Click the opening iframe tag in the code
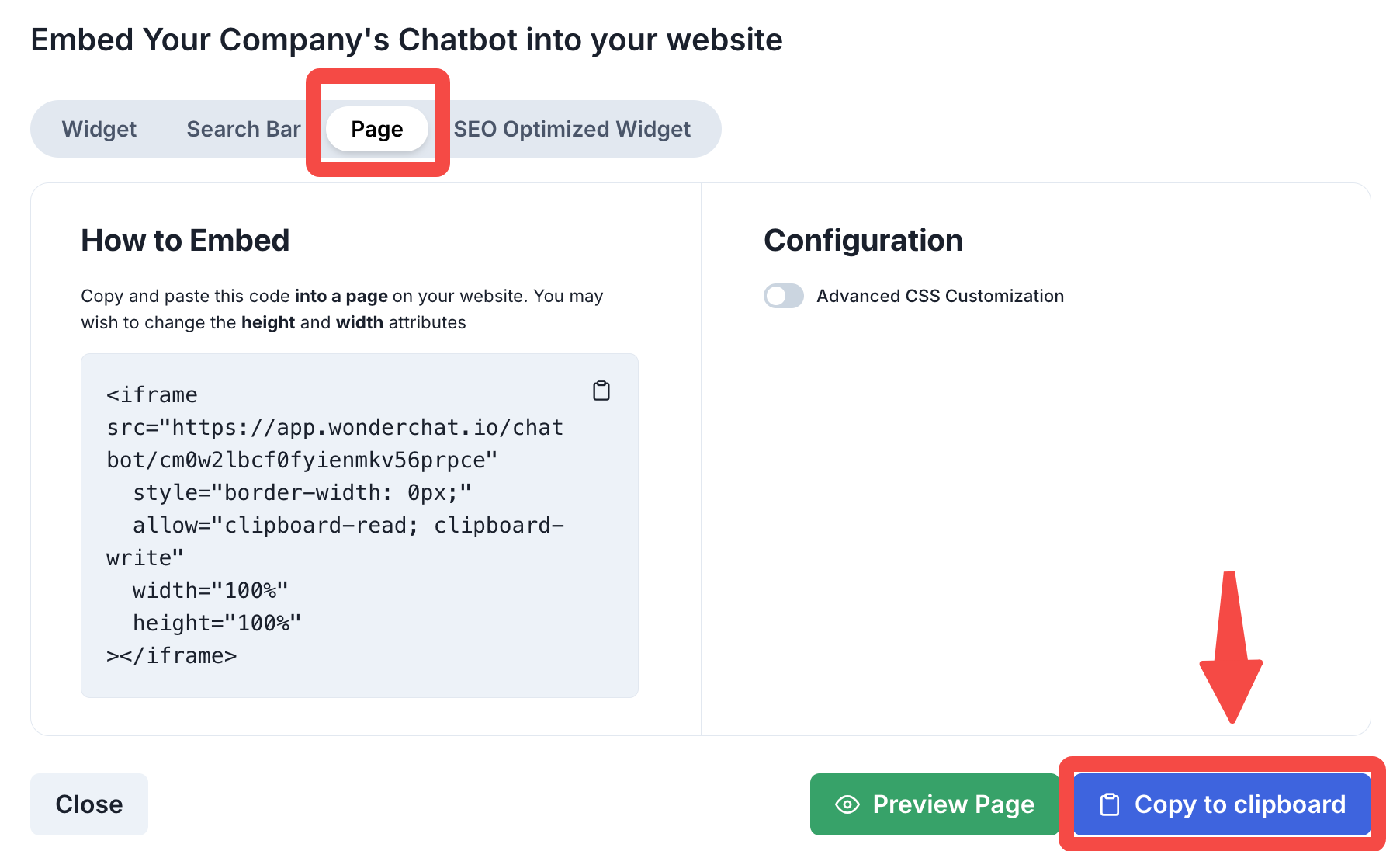The height and width of the screenshot is (851, 1400). pyautogui.click(x=152, y=395)
